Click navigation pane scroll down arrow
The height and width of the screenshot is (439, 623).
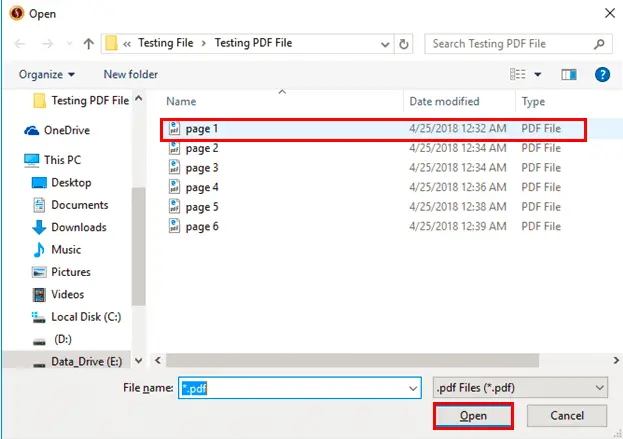[x=138, y=360]
